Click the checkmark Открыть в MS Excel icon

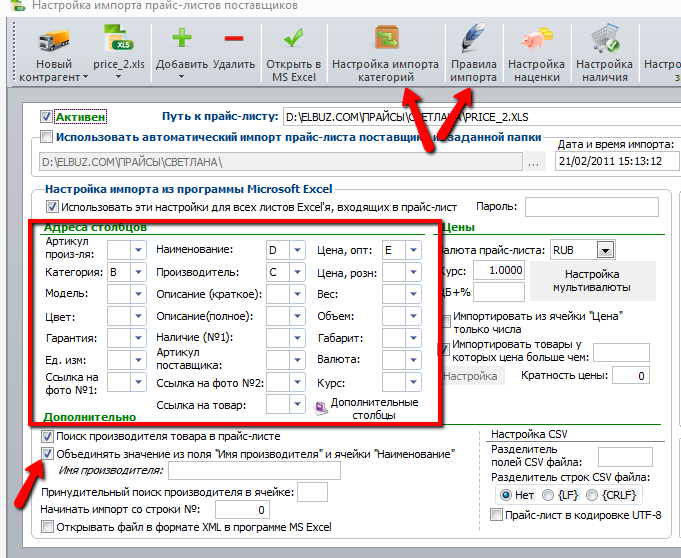294,38
